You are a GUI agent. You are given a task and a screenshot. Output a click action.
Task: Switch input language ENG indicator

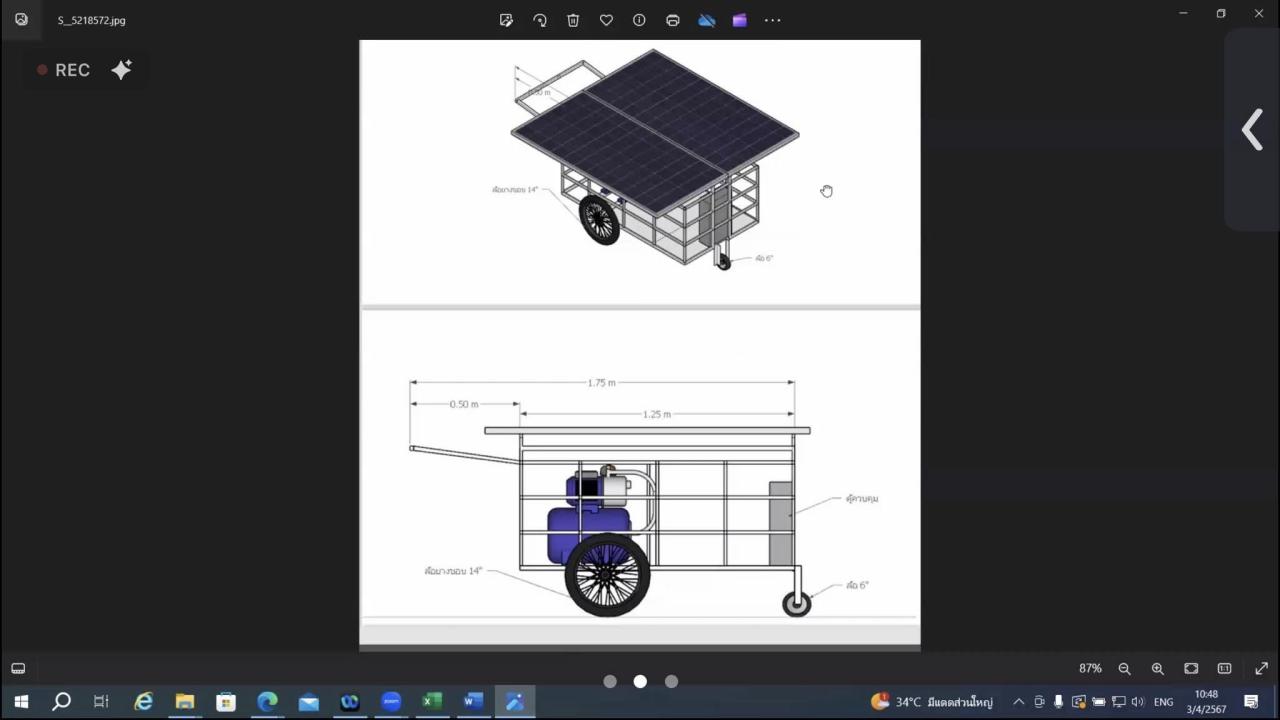click(x=1164, y=702)
